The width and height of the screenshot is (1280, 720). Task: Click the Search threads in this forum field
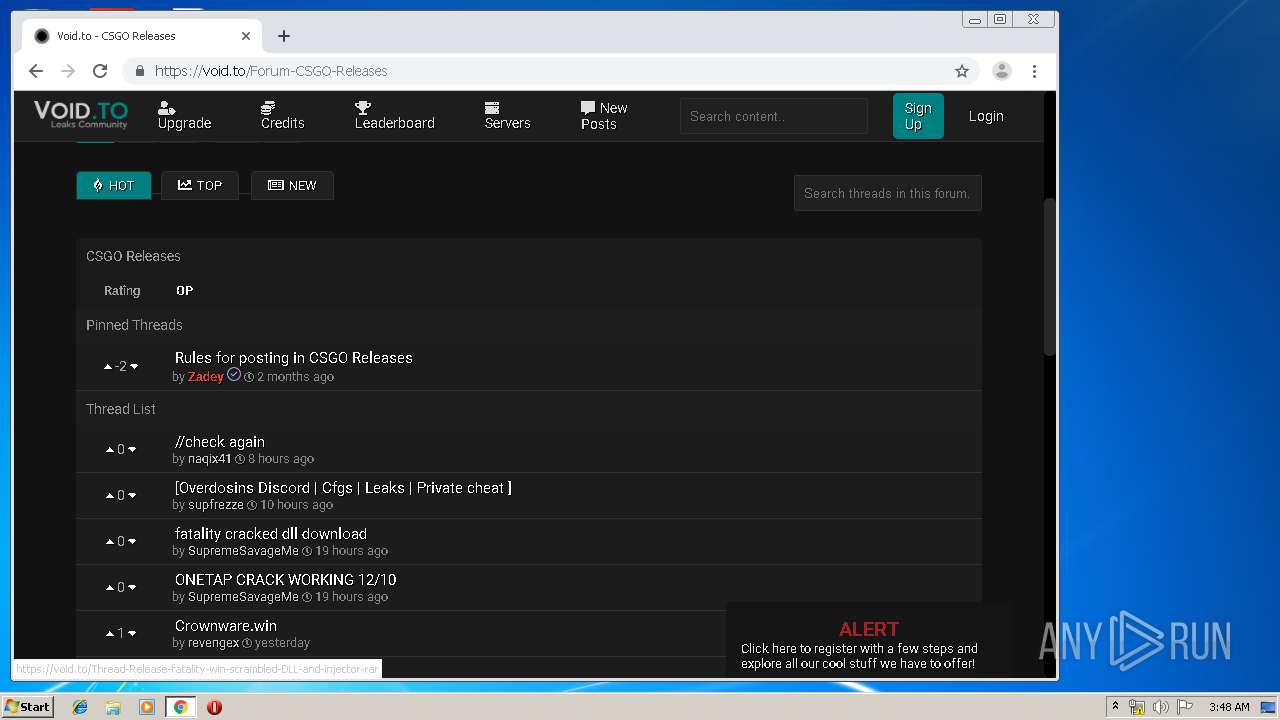point(887,193)
